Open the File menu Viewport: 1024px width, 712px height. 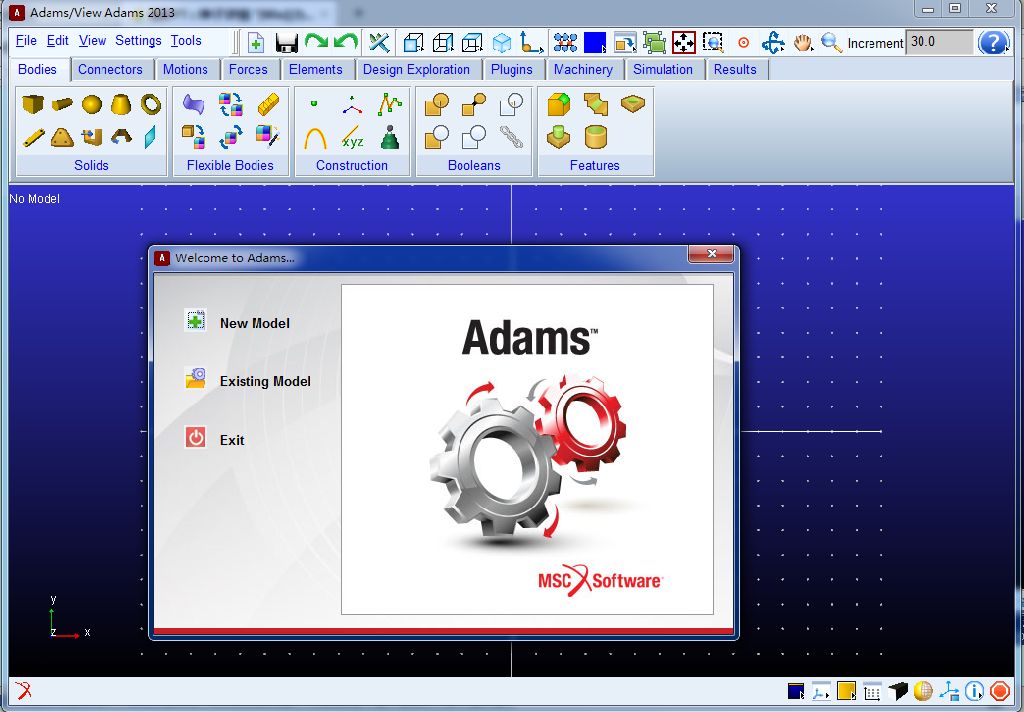click(26, 40)
